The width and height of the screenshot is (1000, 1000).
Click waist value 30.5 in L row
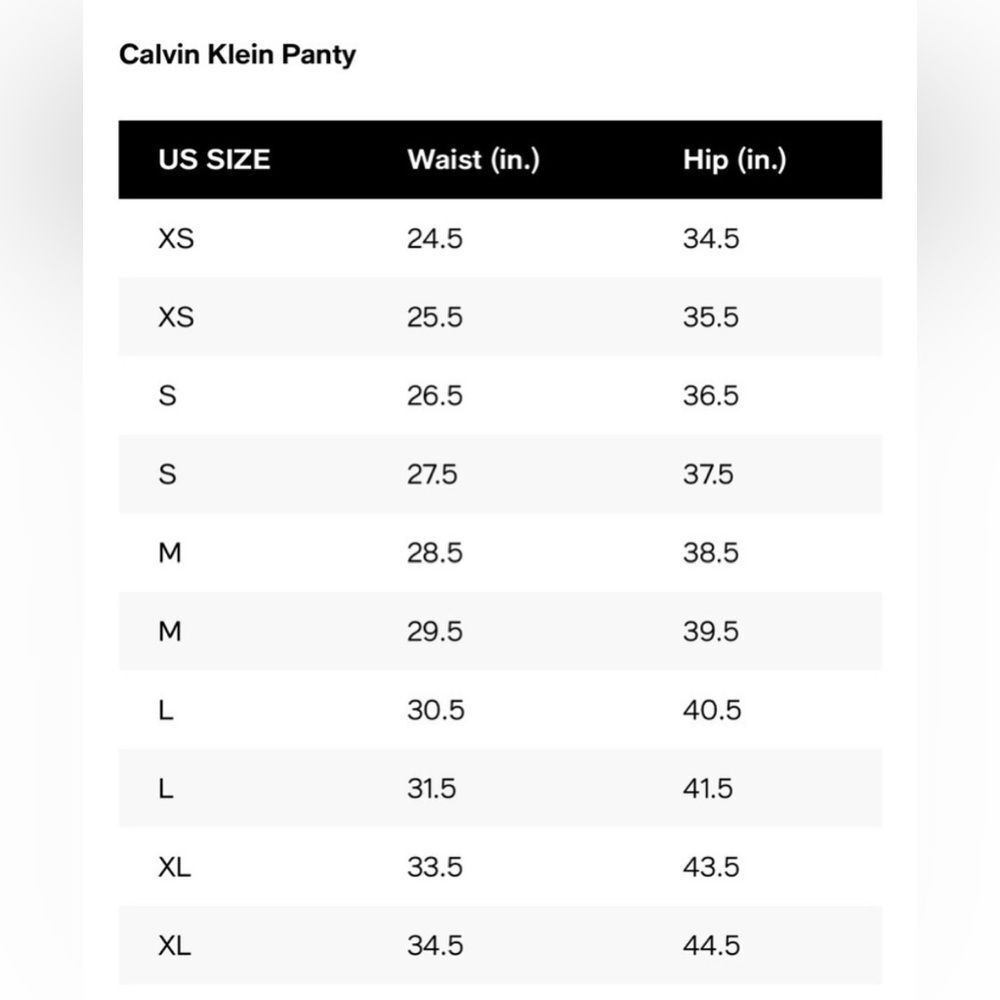tap(436, 710)
